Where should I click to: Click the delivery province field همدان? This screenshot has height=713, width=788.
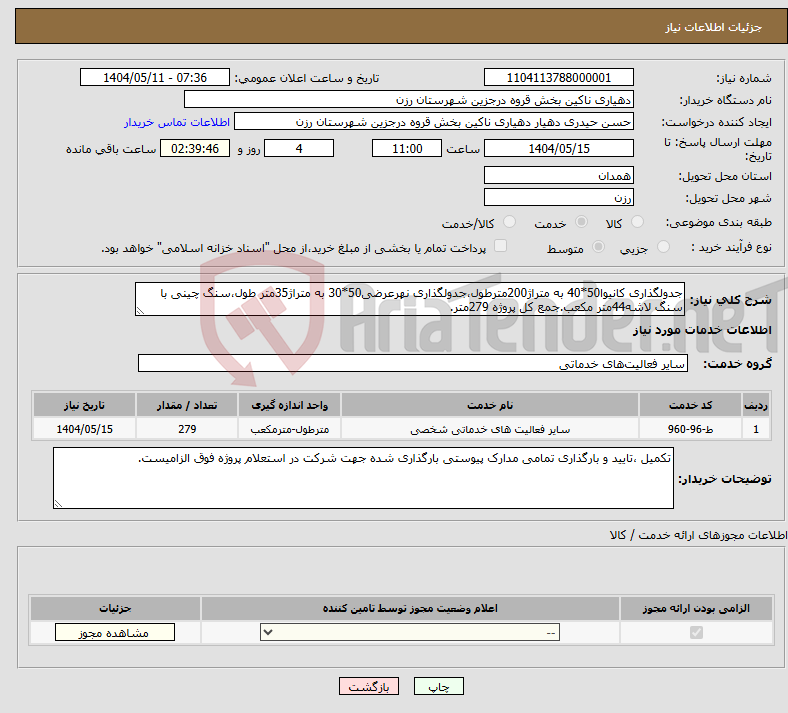558,175
